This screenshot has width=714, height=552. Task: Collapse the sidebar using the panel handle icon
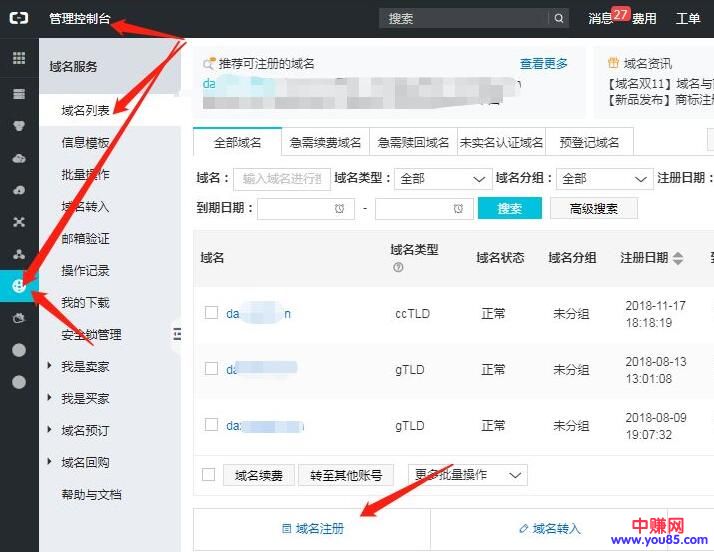click(x=177, y=334)
